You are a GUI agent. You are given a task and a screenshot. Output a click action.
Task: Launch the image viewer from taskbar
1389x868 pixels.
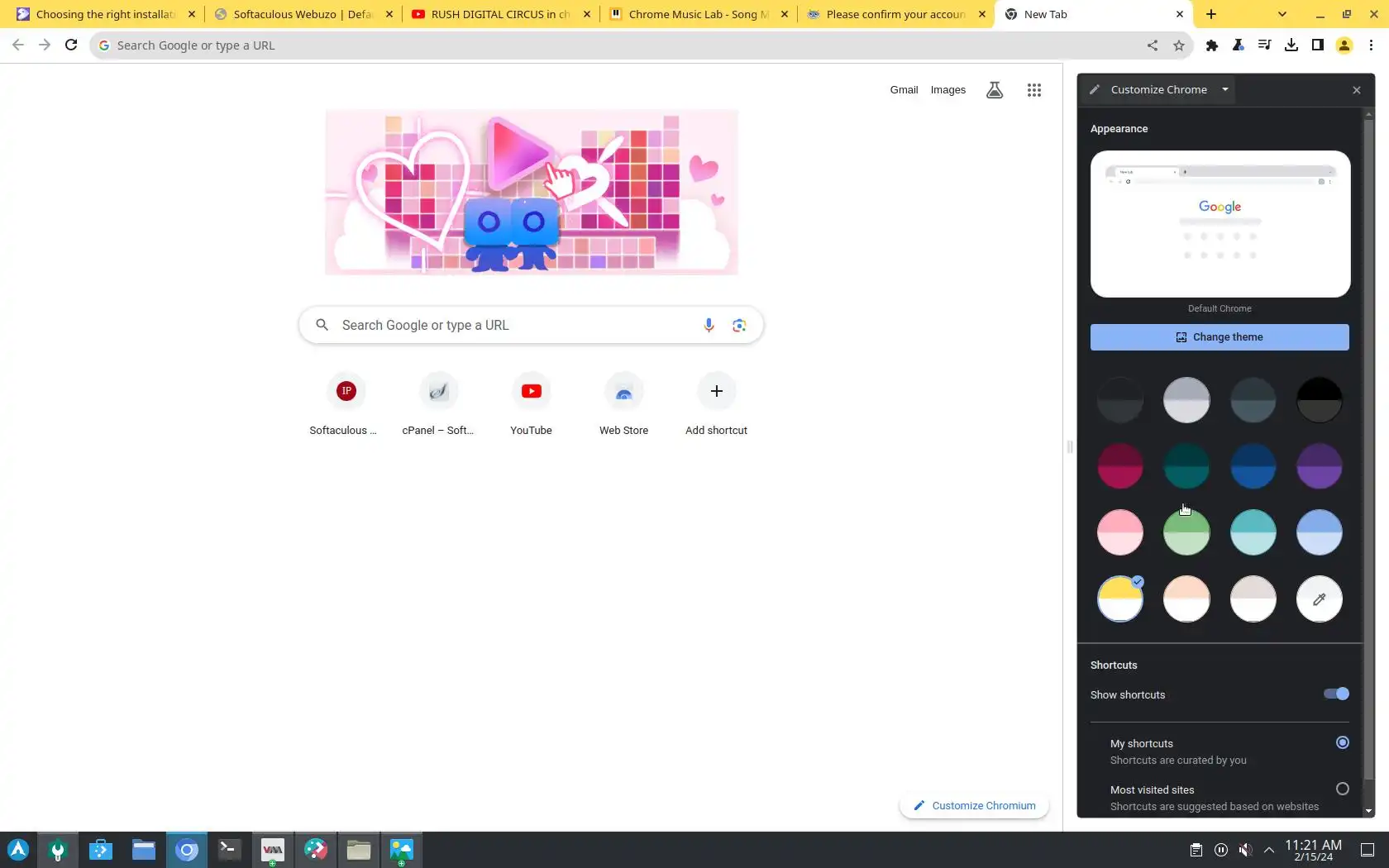[401, 850]
